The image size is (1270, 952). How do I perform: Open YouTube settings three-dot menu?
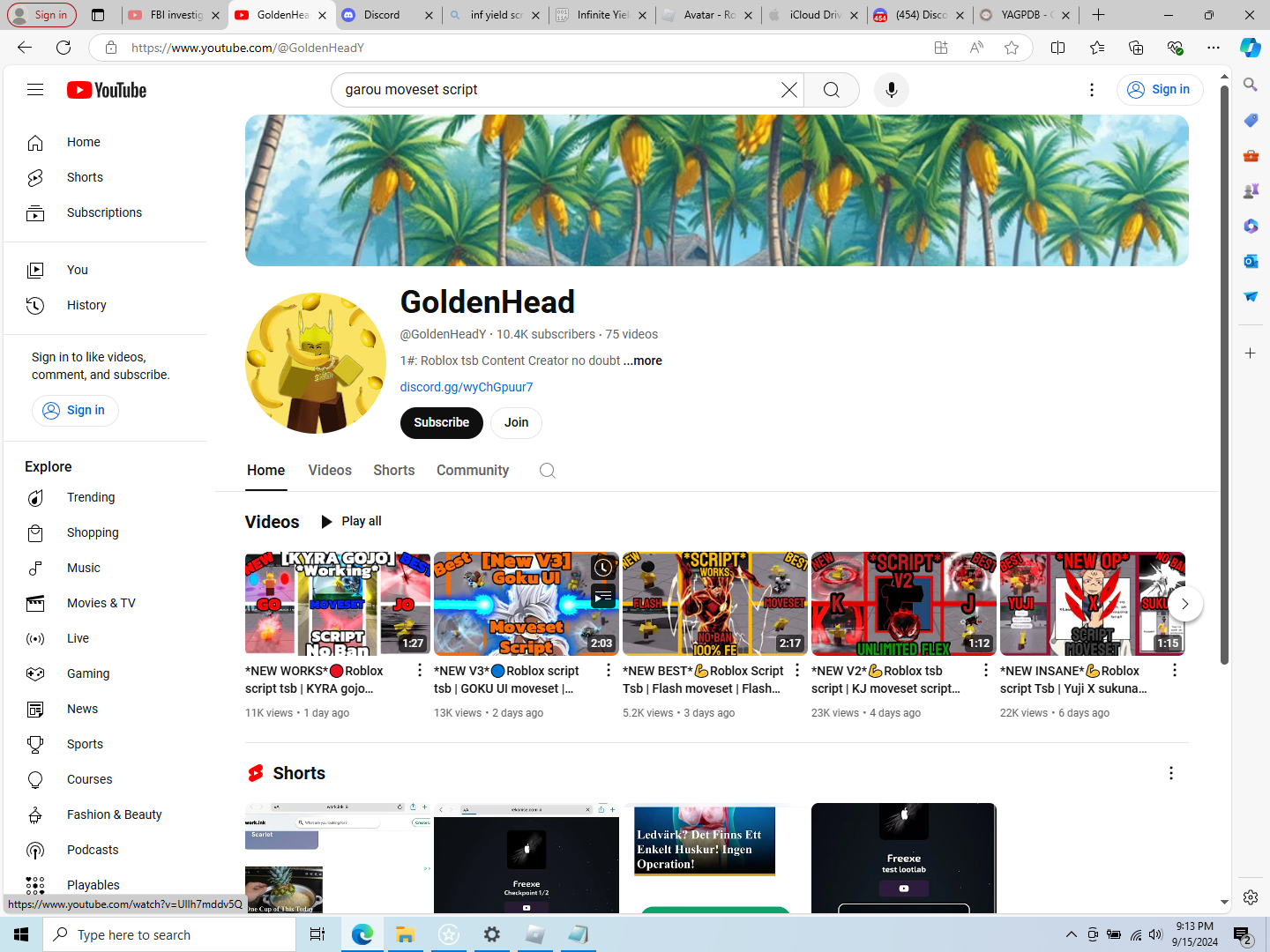click(1092, 90)
